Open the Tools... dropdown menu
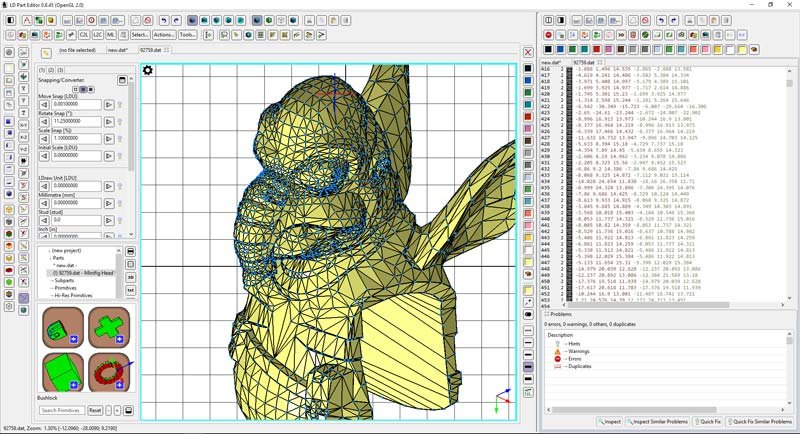This screenshot has width=800, height=434. pos(188,35)
